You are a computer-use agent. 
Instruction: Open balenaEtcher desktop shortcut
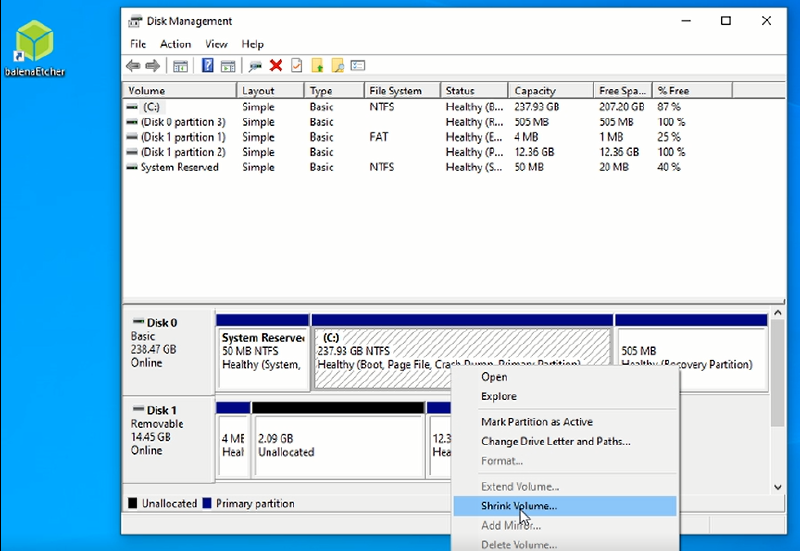[34, 47]
